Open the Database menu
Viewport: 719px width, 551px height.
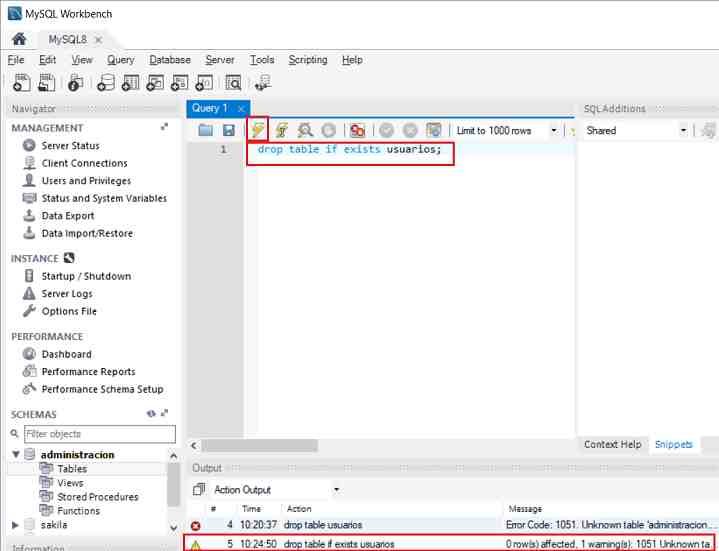coord(169,60)
